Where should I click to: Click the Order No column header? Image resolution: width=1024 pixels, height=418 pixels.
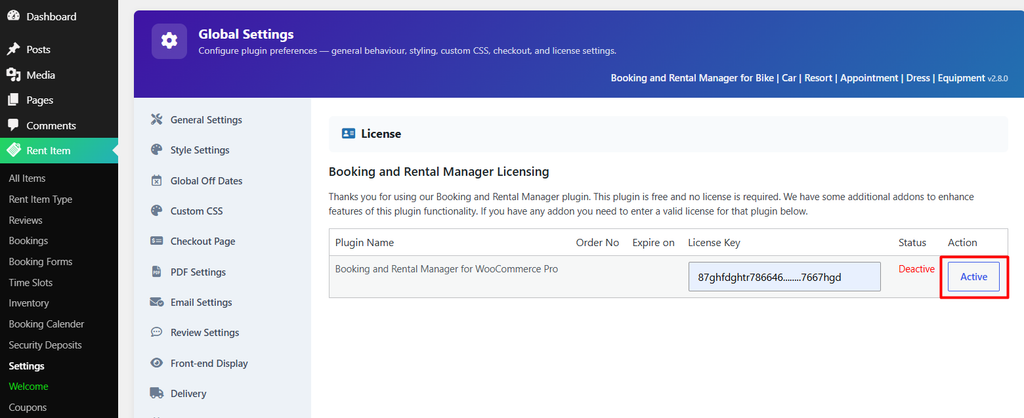(x=597, y=242)
